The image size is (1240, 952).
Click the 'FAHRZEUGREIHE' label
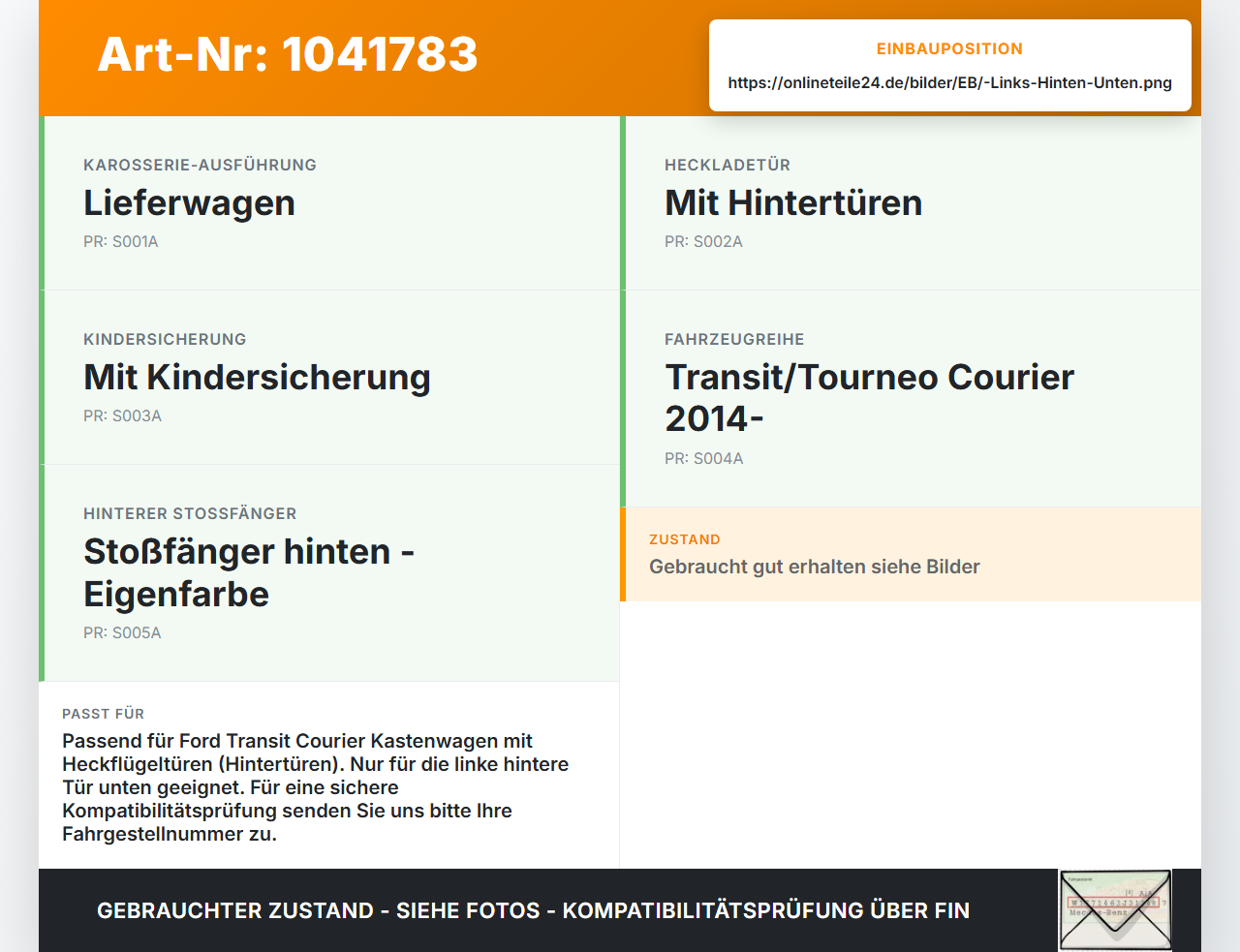click(x=734, y=339)
